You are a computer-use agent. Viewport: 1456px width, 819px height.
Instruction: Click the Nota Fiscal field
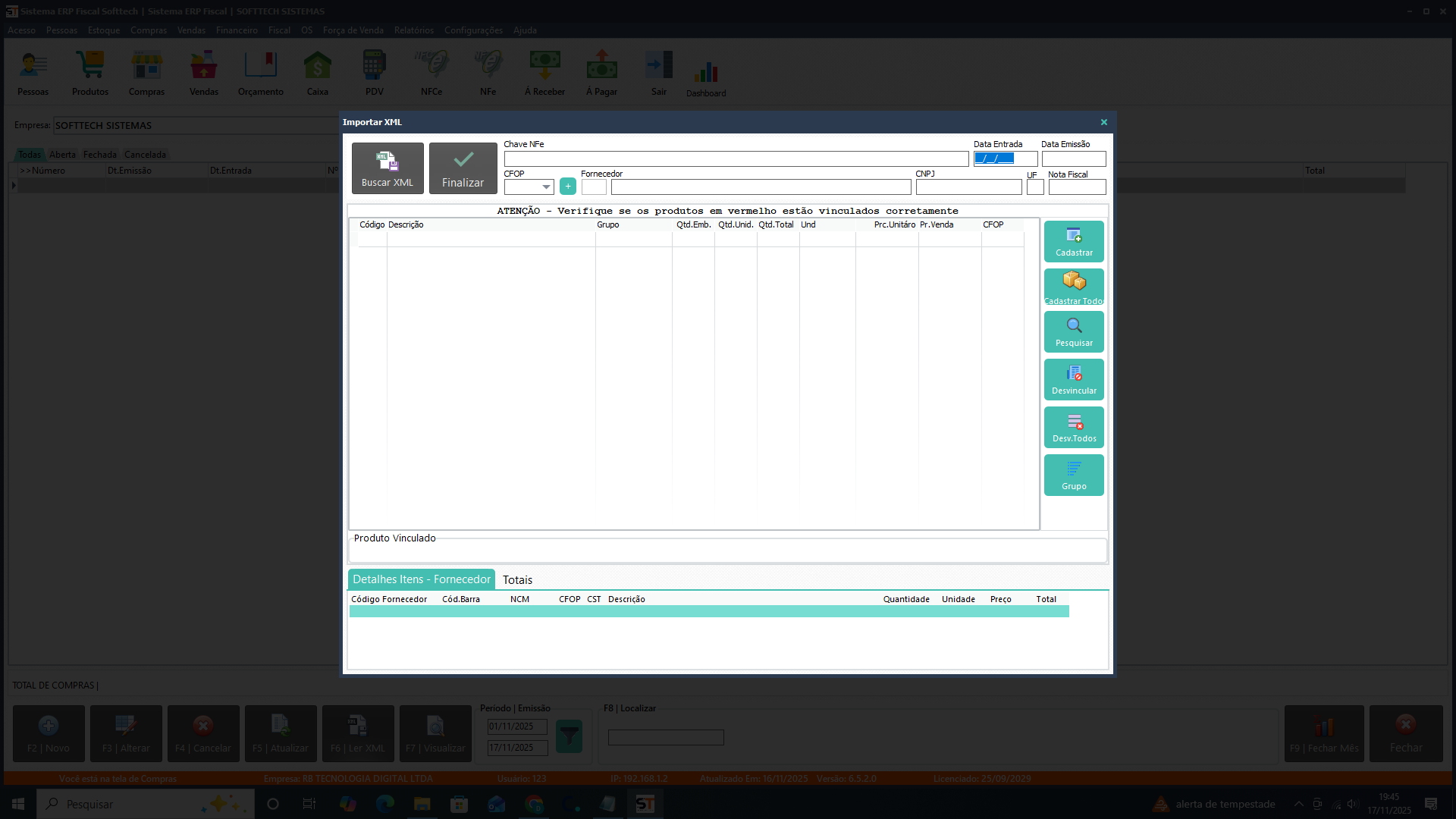1076,187
